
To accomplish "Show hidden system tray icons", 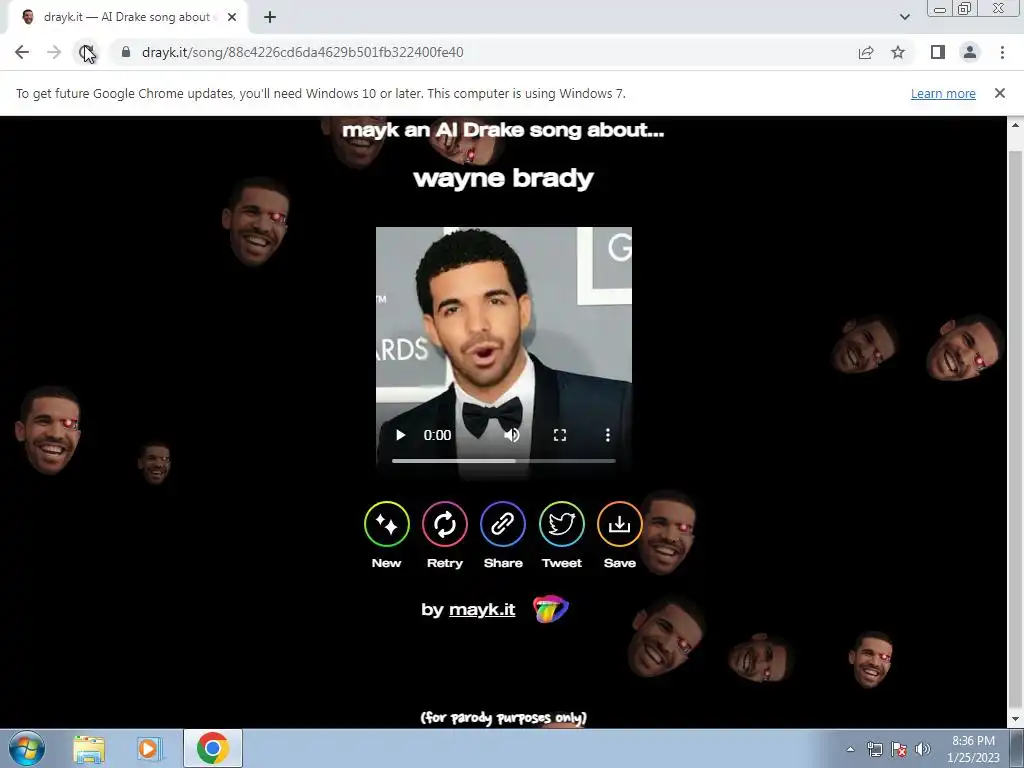I will [850, 749].
